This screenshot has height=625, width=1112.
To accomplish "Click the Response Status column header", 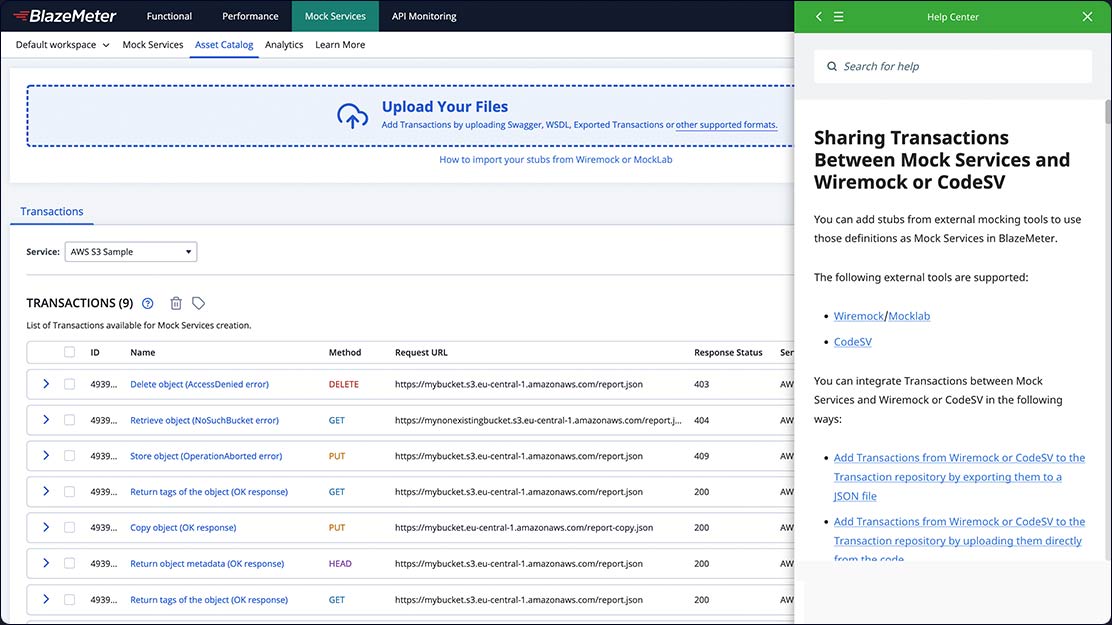I will point(728,352).
